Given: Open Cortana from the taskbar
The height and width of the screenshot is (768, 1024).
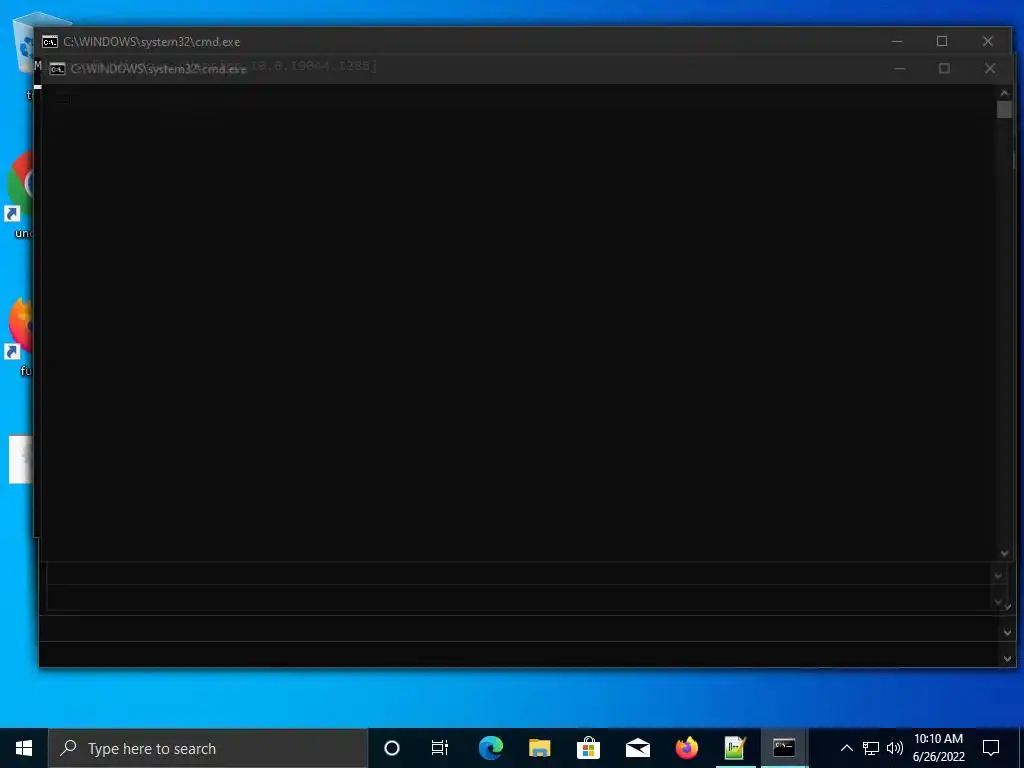Looking at the screenshot, I should [x=392, y=748].
